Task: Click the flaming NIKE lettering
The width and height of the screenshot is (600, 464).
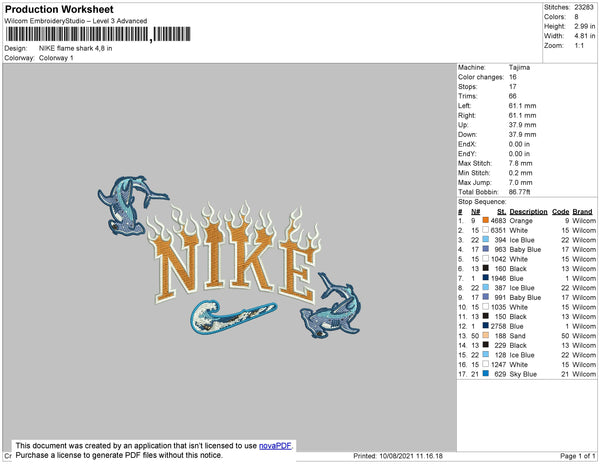Action: [x=234, y=252]
